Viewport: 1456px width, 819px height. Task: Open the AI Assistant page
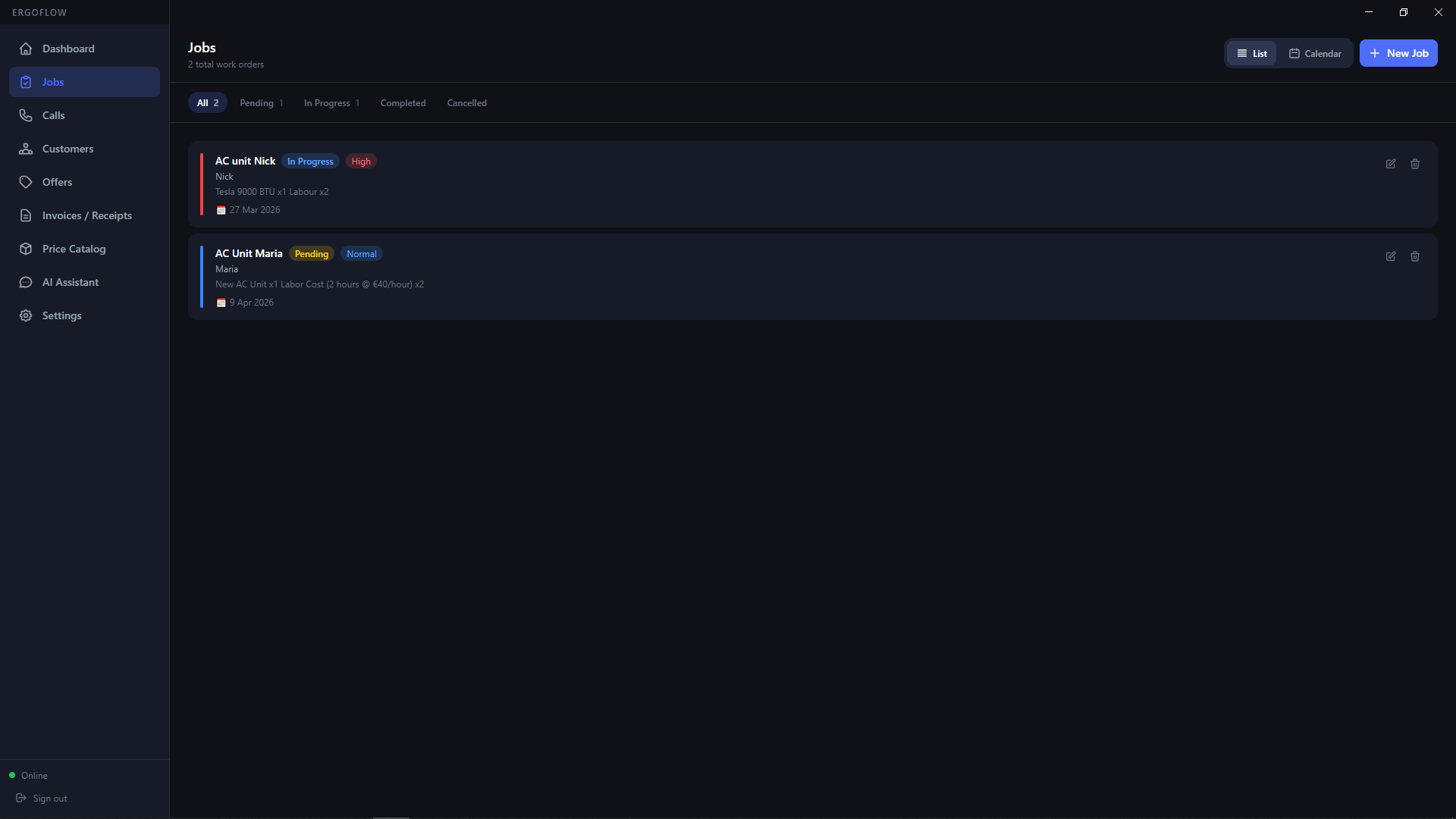pos(84,282)
